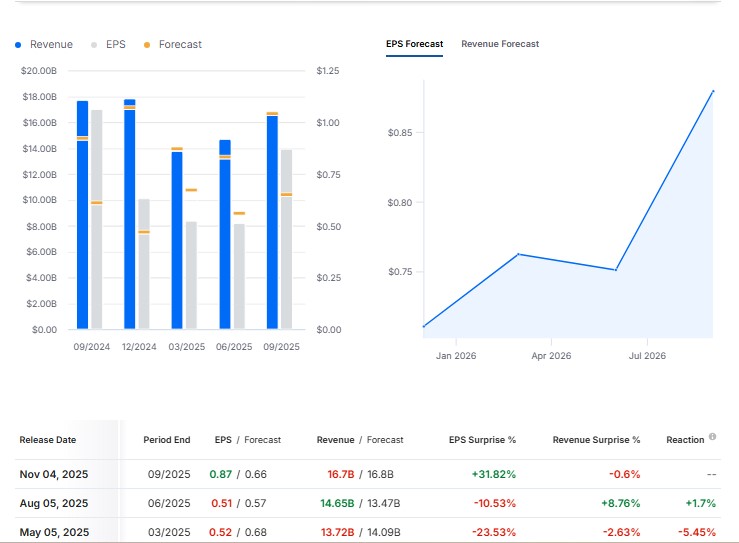739x543 pixels.
Task: Click the Period End column header
Action: tap(166, 440)
